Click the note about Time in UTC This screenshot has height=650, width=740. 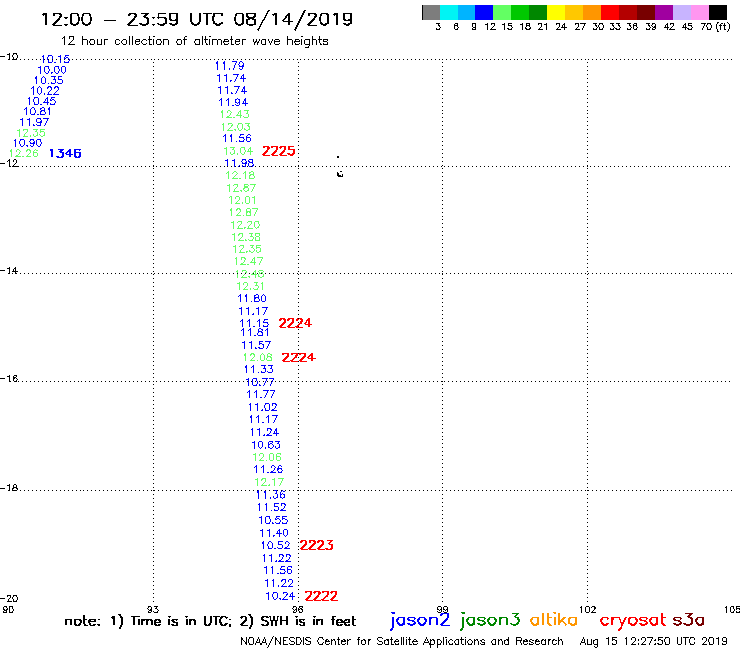click(x=210, y=621)
